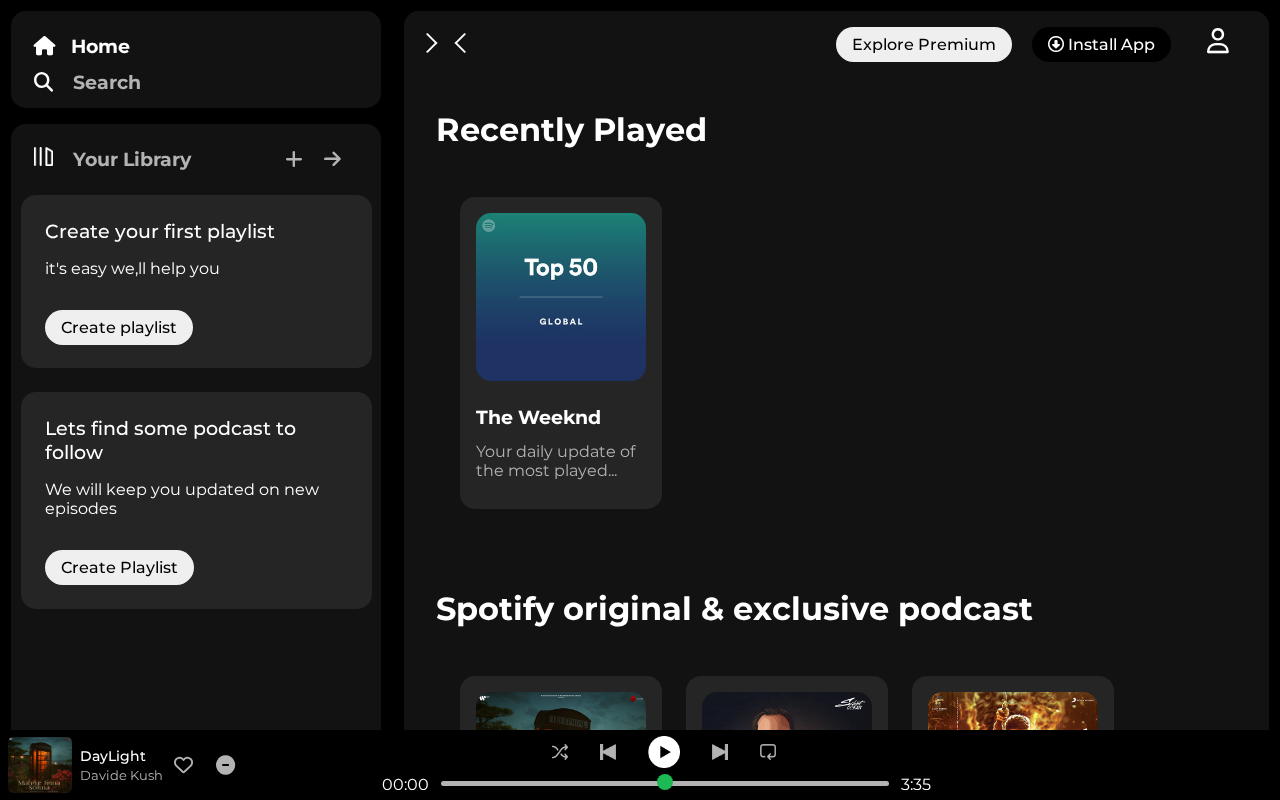This screenshot has height=800, width=1280.
Task: Click the green knob on the song progress bar
Action: tap(665, 782)
